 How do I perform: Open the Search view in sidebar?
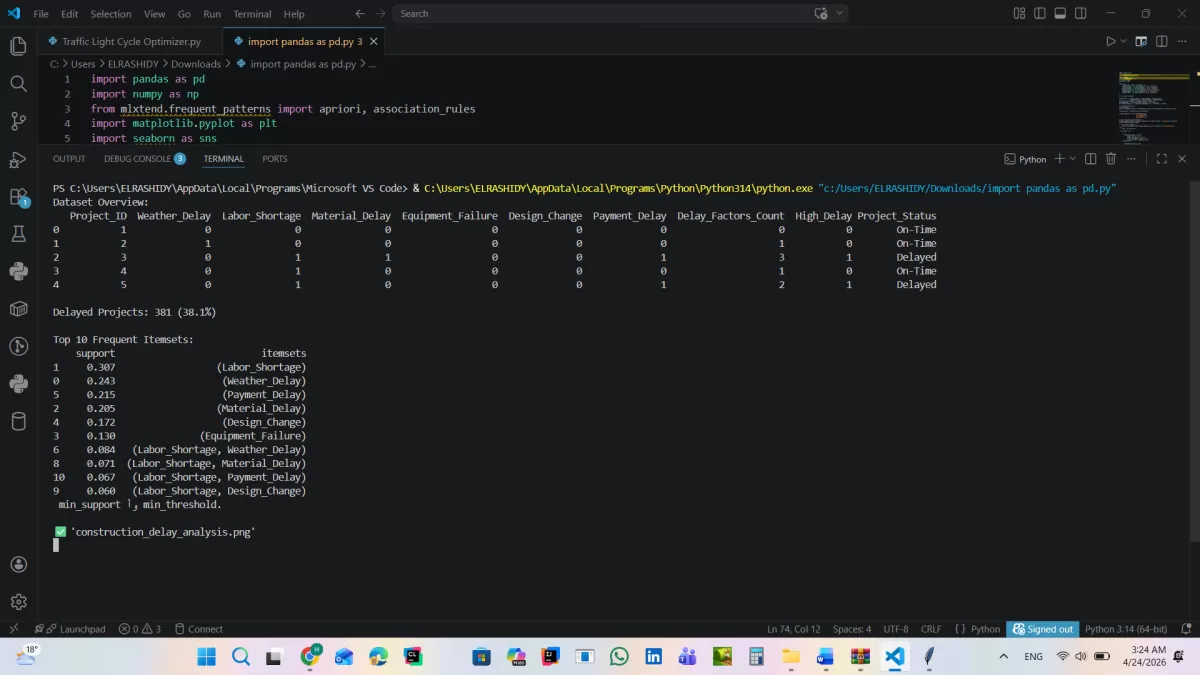click(x=18, y=84)
